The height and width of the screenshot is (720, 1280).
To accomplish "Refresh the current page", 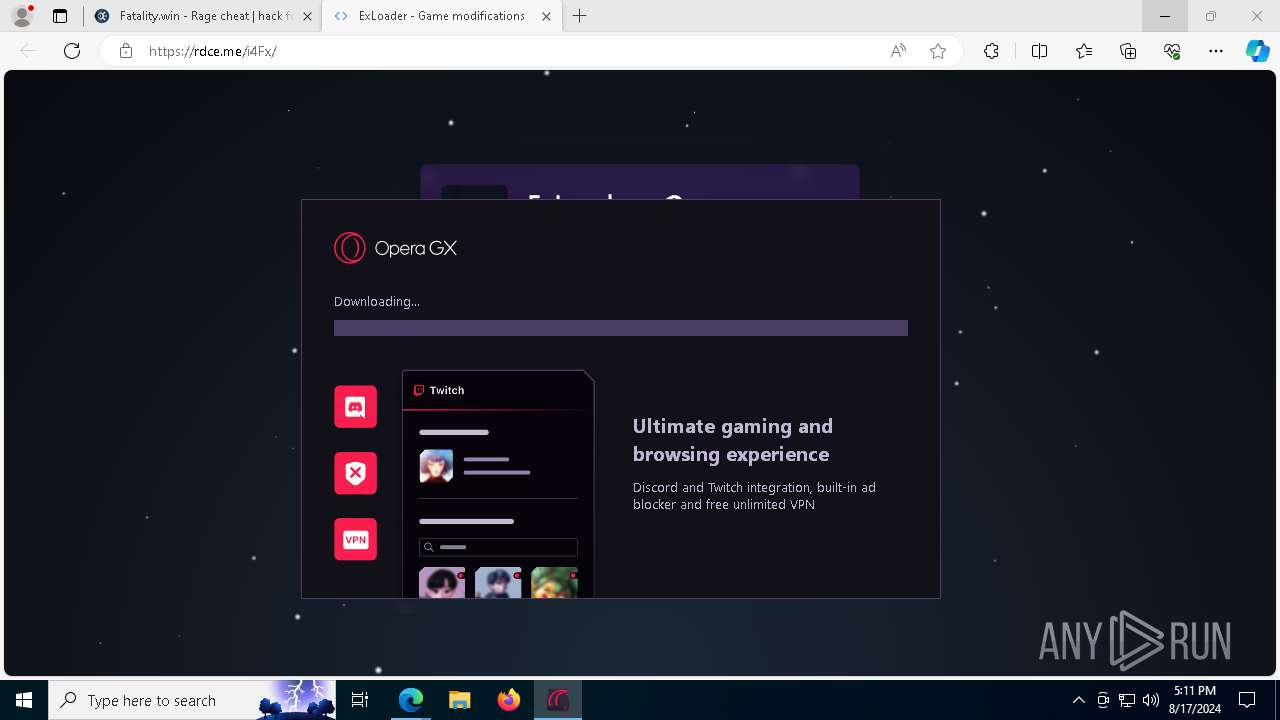I will 72,51.
